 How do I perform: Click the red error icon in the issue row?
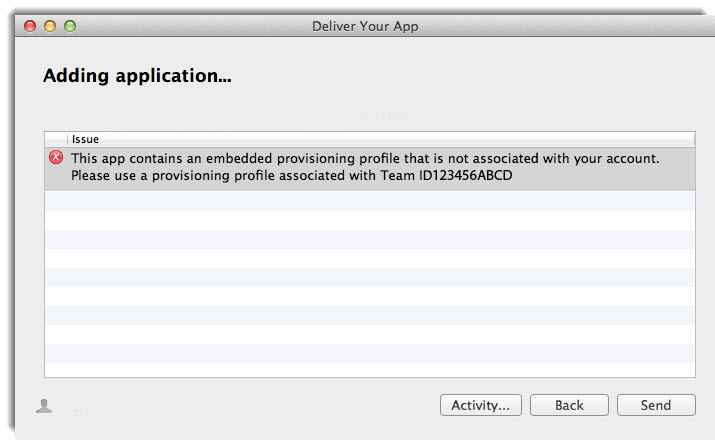(56, 158)
